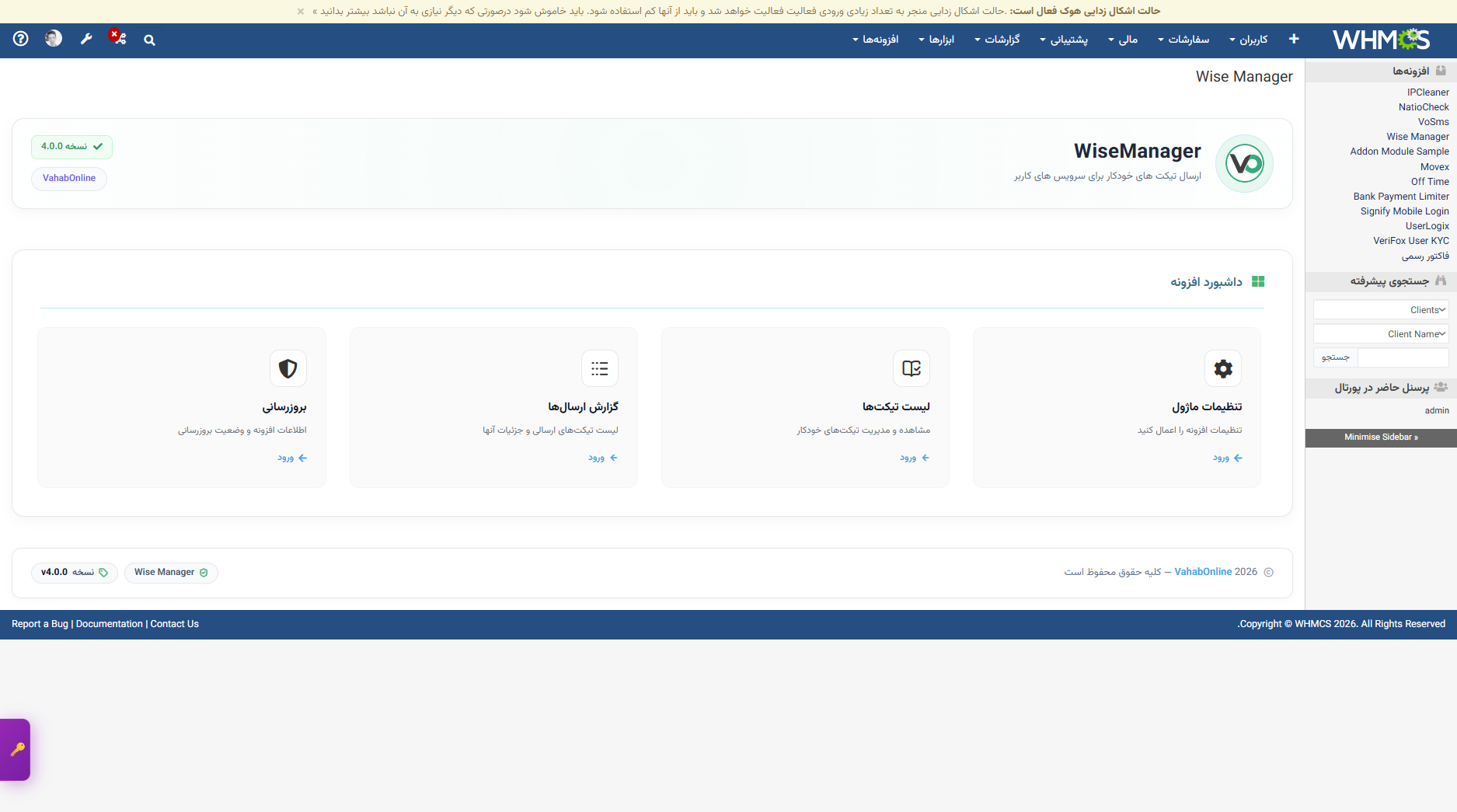
Task: Open the مالی menu
Action: tap(1123, 40)
